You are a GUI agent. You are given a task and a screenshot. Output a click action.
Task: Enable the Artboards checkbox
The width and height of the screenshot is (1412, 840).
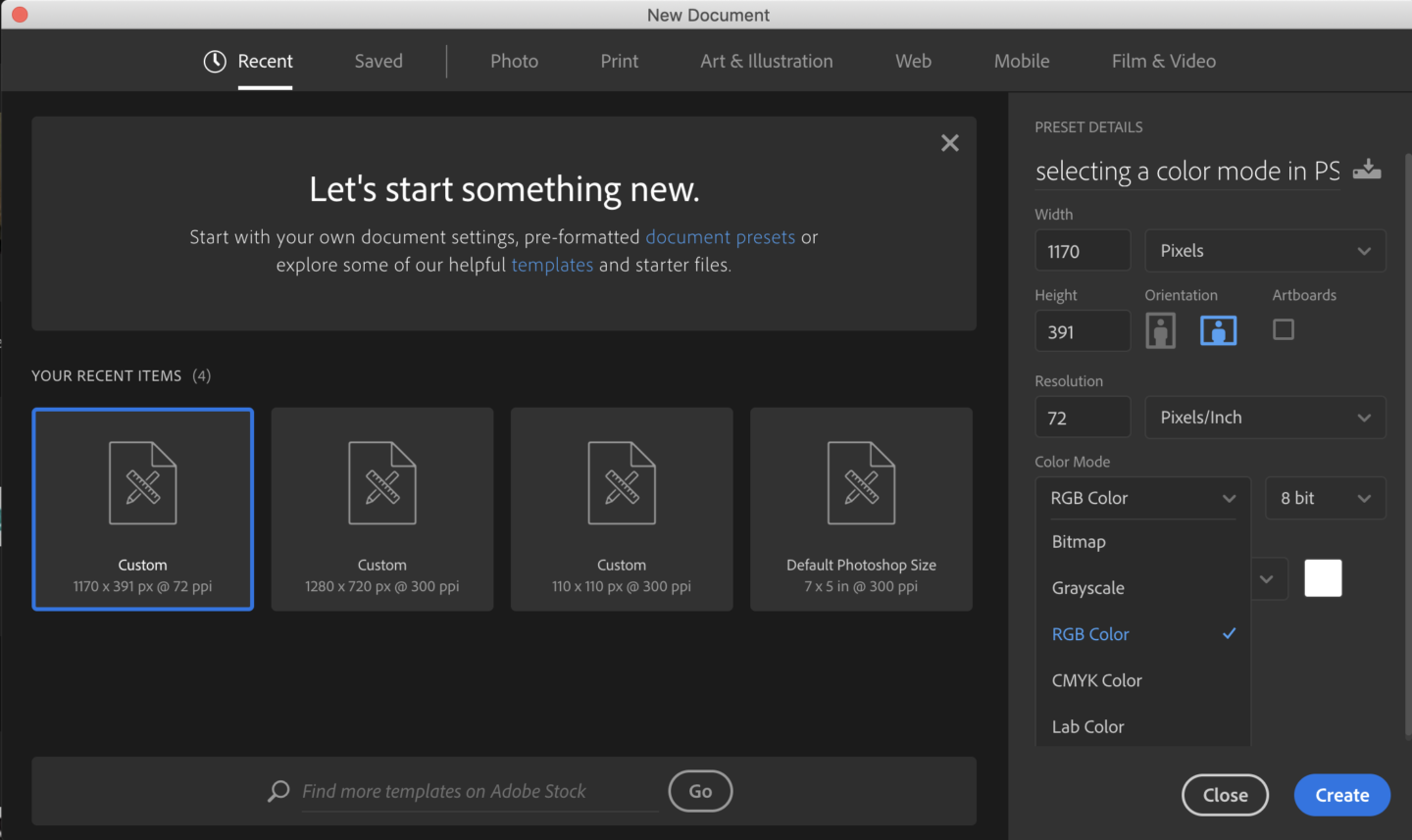click(1284, 330)
